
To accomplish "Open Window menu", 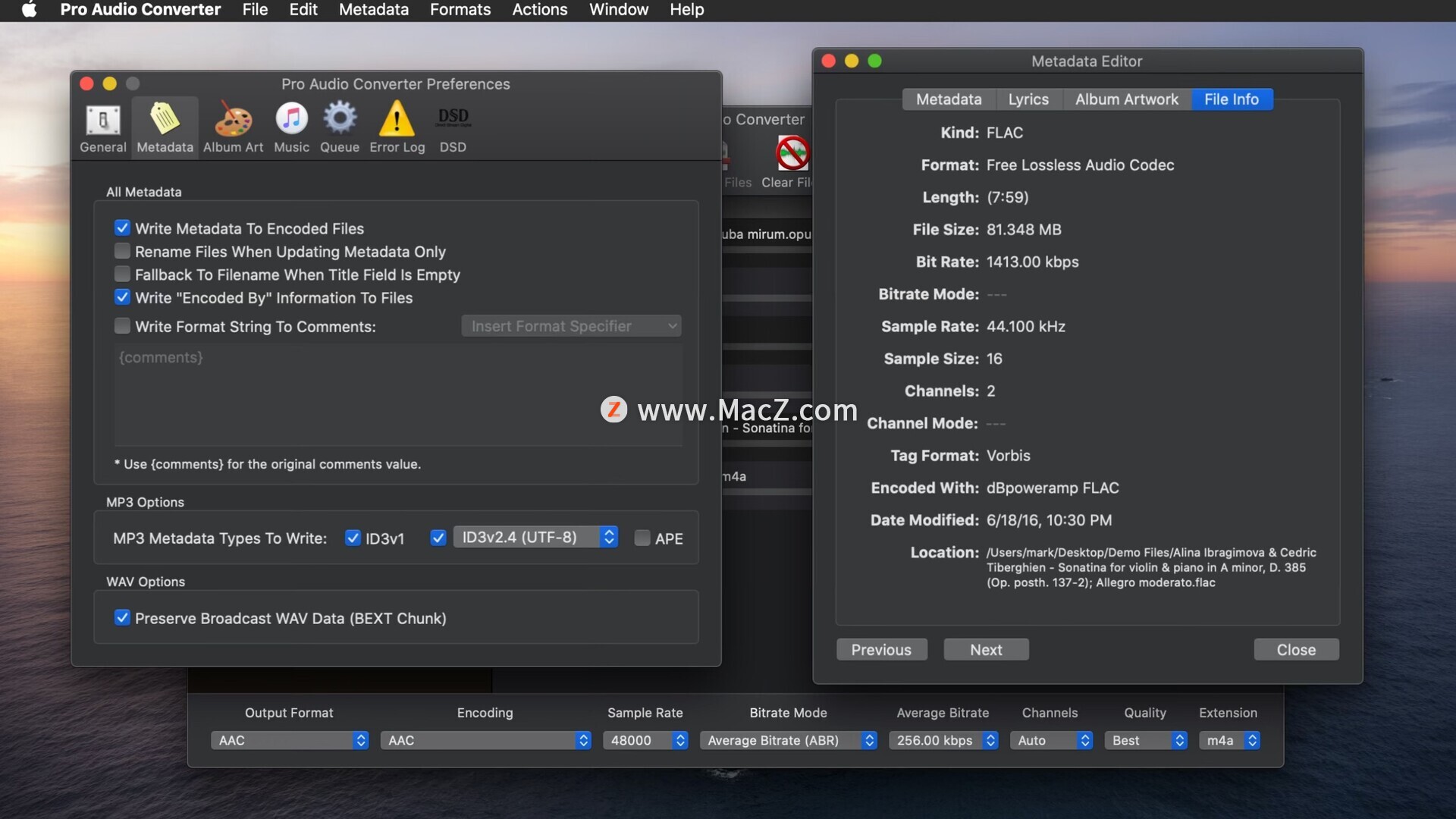I will pyautogui.click(x=619, y=10).
